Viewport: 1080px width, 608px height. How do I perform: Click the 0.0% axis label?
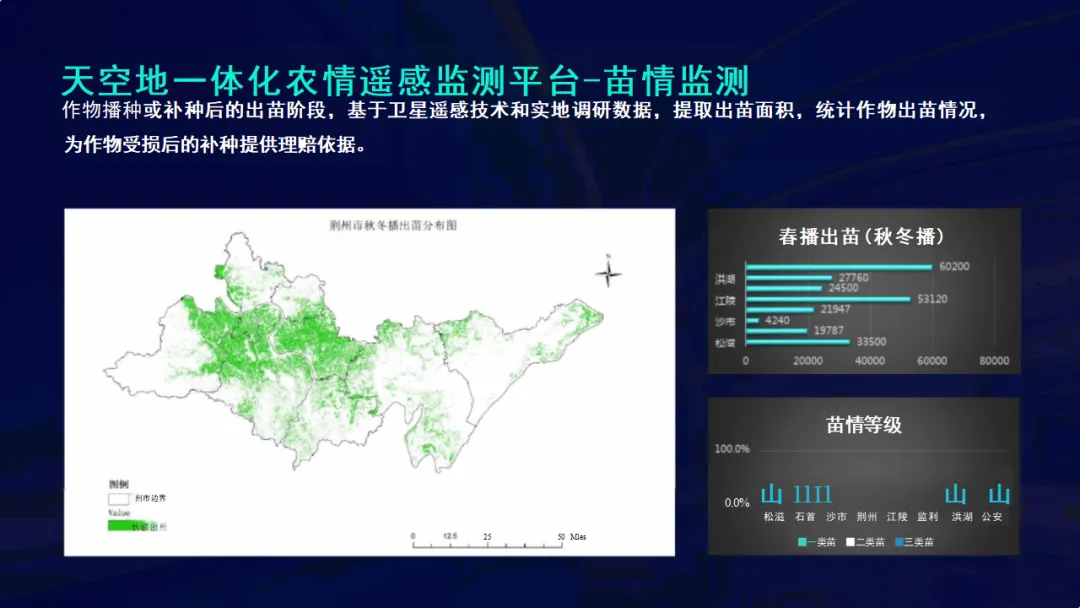(736, 503)
